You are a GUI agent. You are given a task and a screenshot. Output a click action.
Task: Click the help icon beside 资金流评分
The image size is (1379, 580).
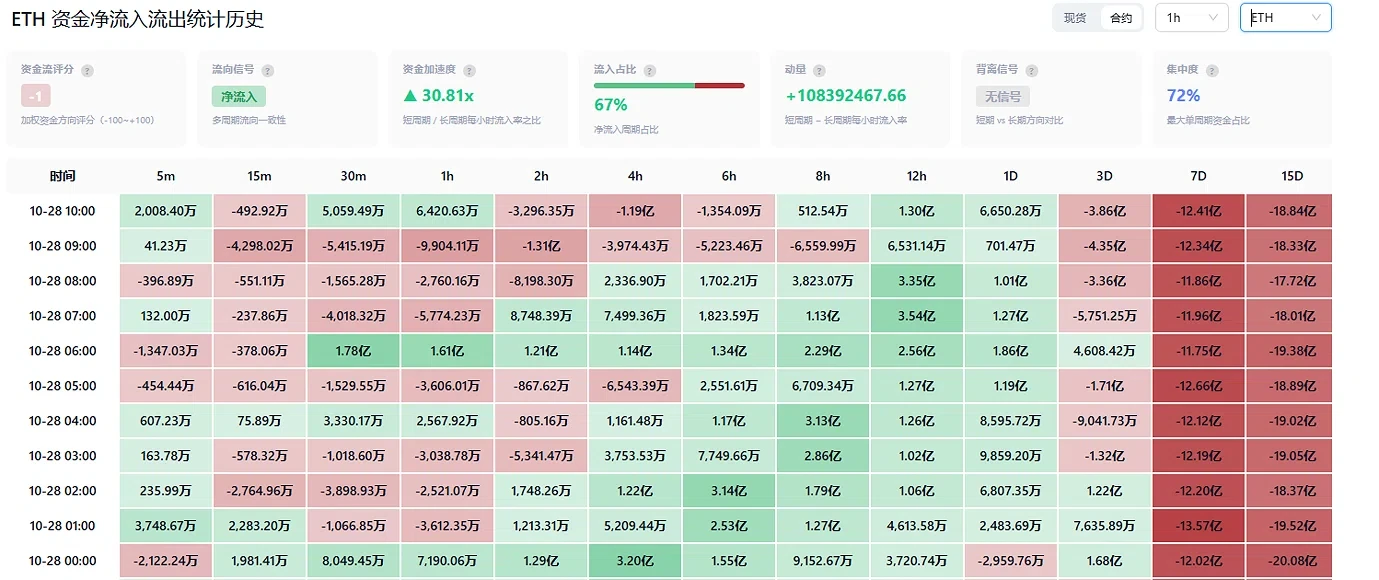(x=88, y=71)
